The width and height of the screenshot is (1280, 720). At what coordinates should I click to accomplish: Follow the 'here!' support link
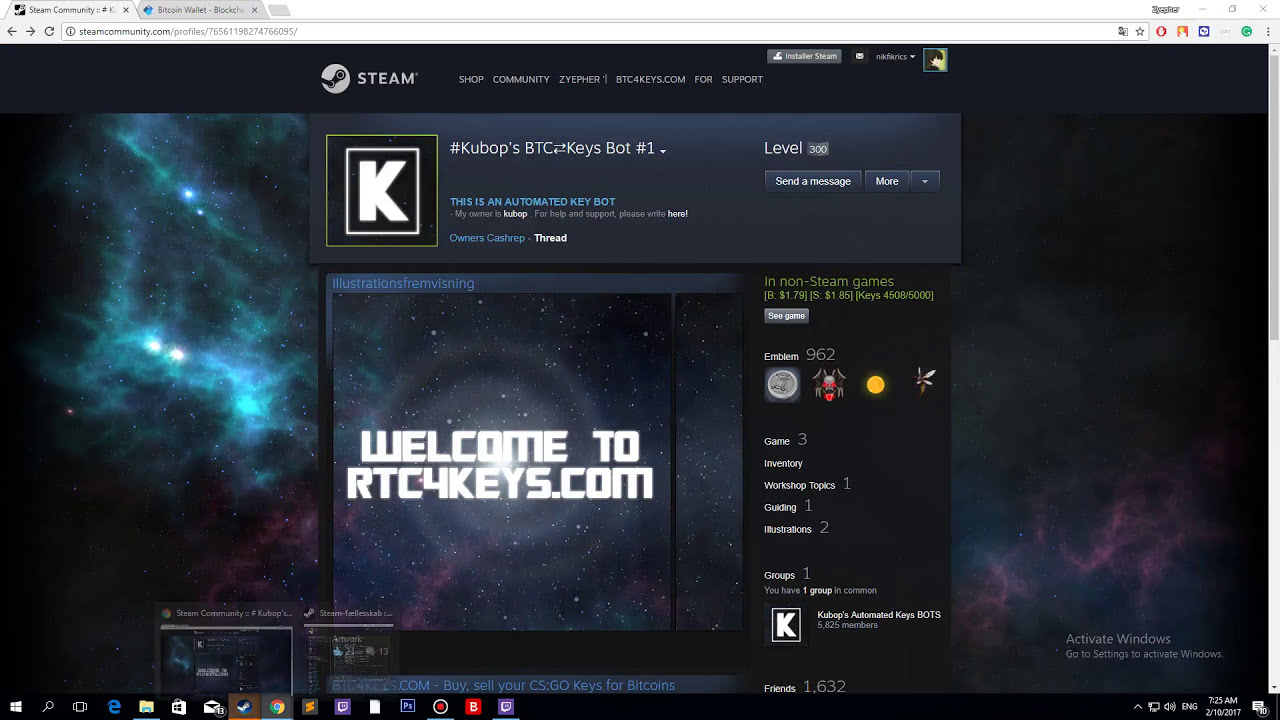coord(678,214)
